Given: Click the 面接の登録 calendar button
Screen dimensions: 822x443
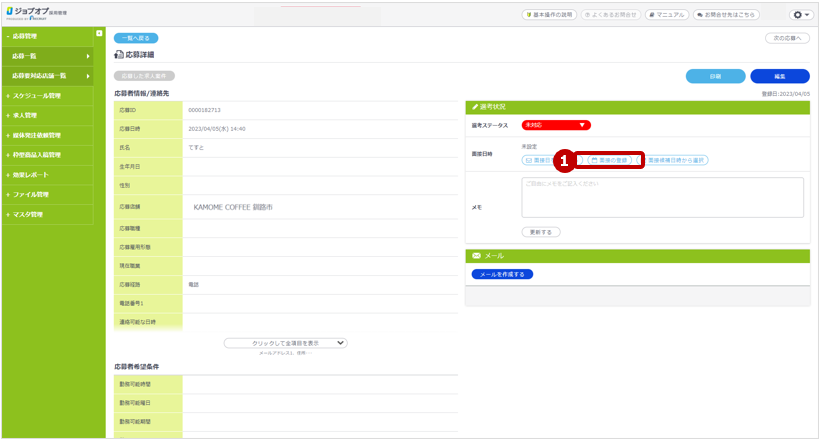Looking at the screenshot, I should pos(610,160).
